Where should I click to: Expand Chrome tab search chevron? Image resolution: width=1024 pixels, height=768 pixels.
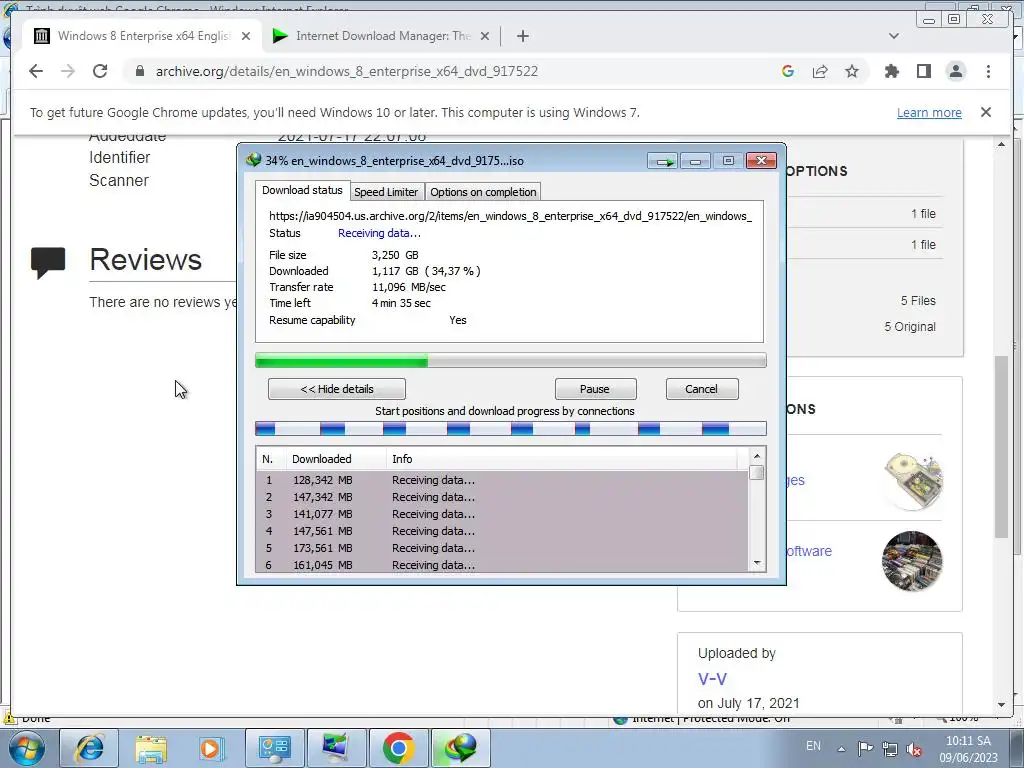pyautogui.click(x=894, y=36)
